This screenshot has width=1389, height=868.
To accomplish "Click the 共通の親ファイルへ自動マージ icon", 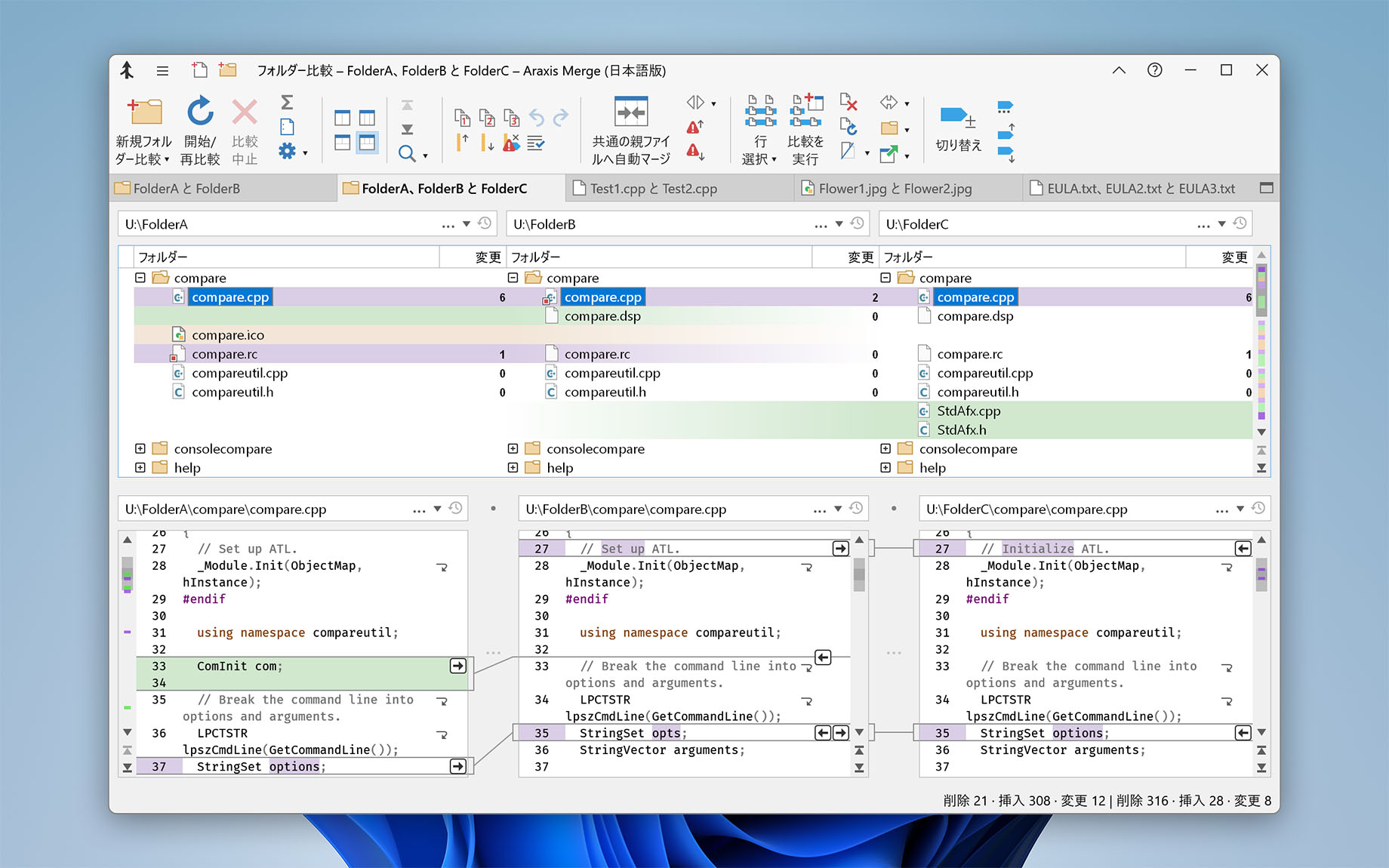I will (630, 112).
